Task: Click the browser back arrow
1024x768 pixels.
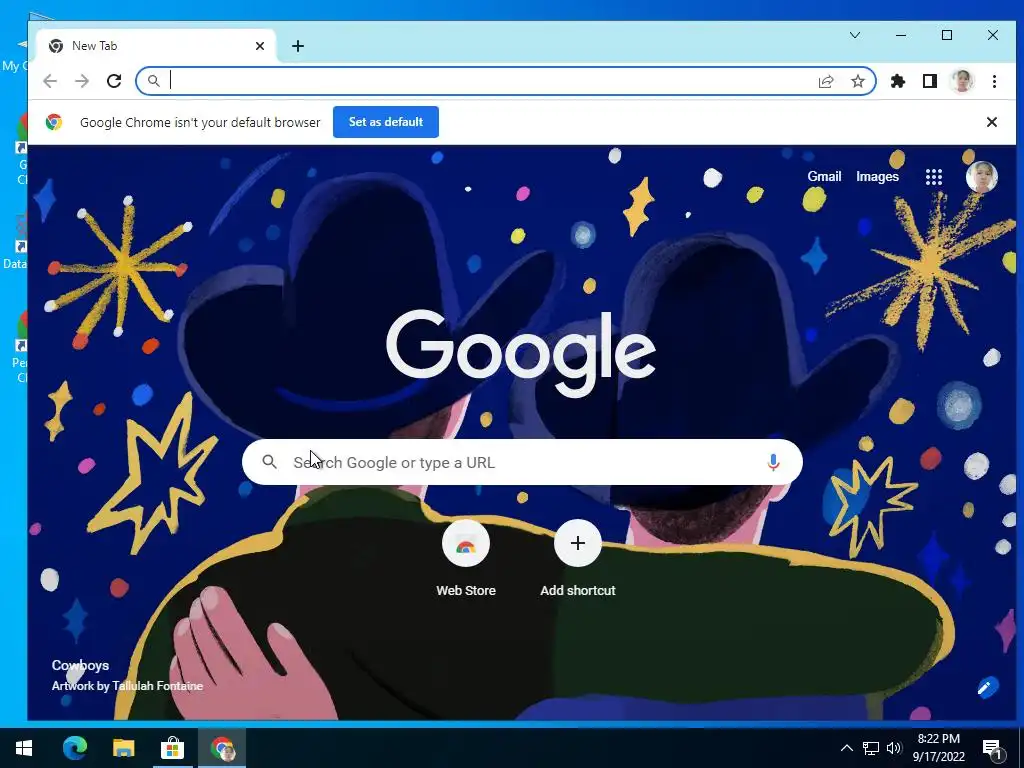Action: pos(50,81)
